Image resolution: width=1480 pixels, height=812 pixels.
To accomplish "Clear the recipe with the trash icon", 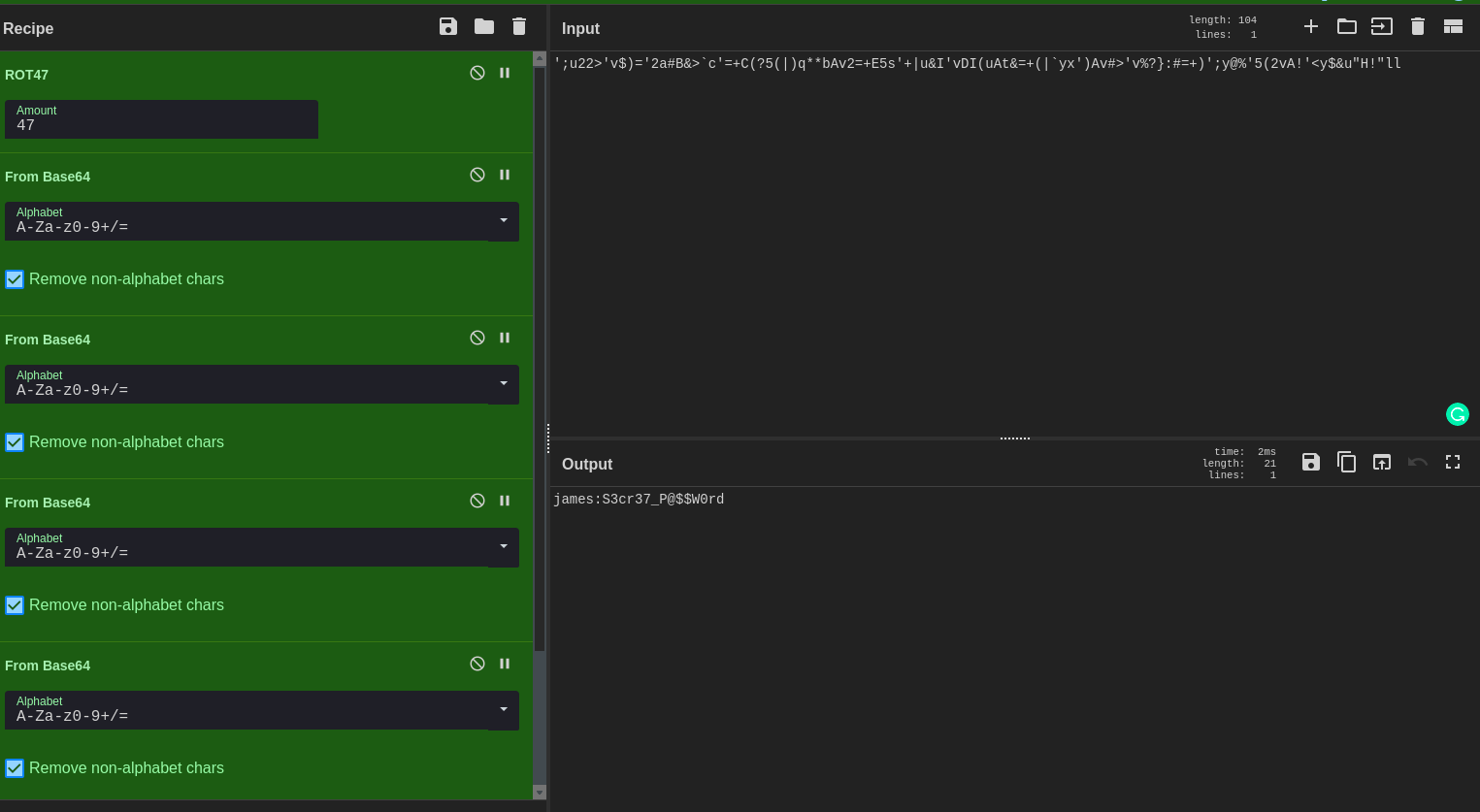I will (x=519, y=26).
